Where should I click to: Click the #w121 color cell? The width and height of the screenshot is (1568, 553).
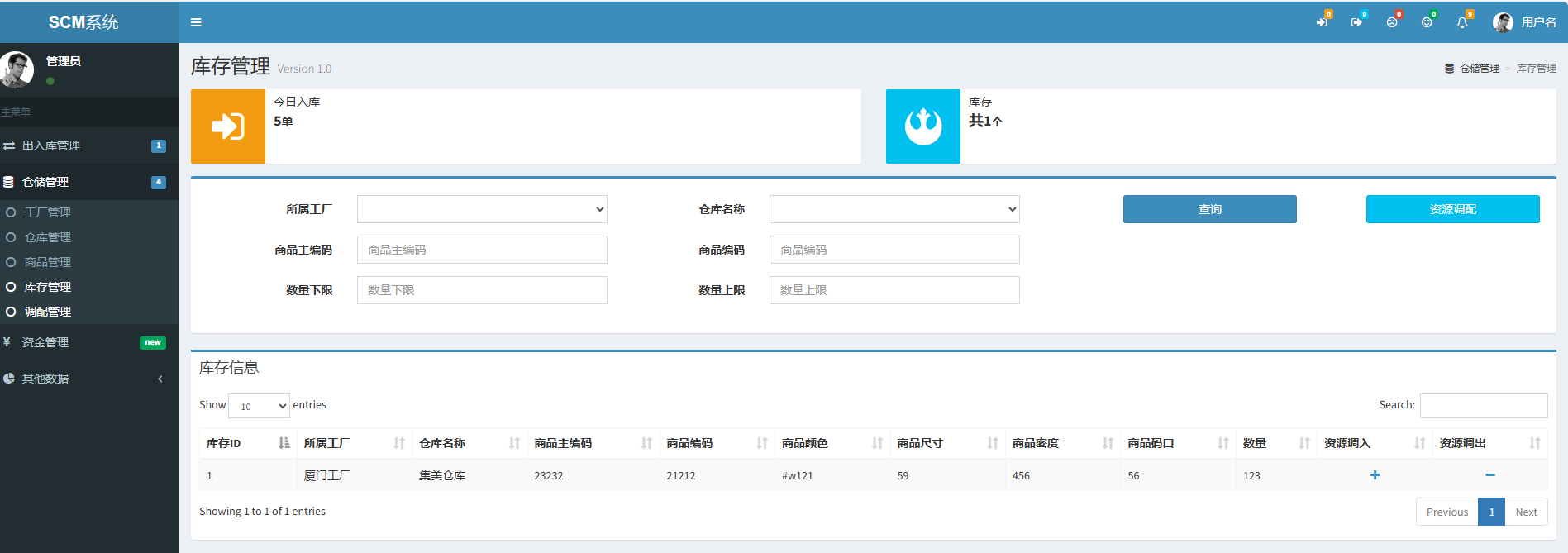point(832,475)
